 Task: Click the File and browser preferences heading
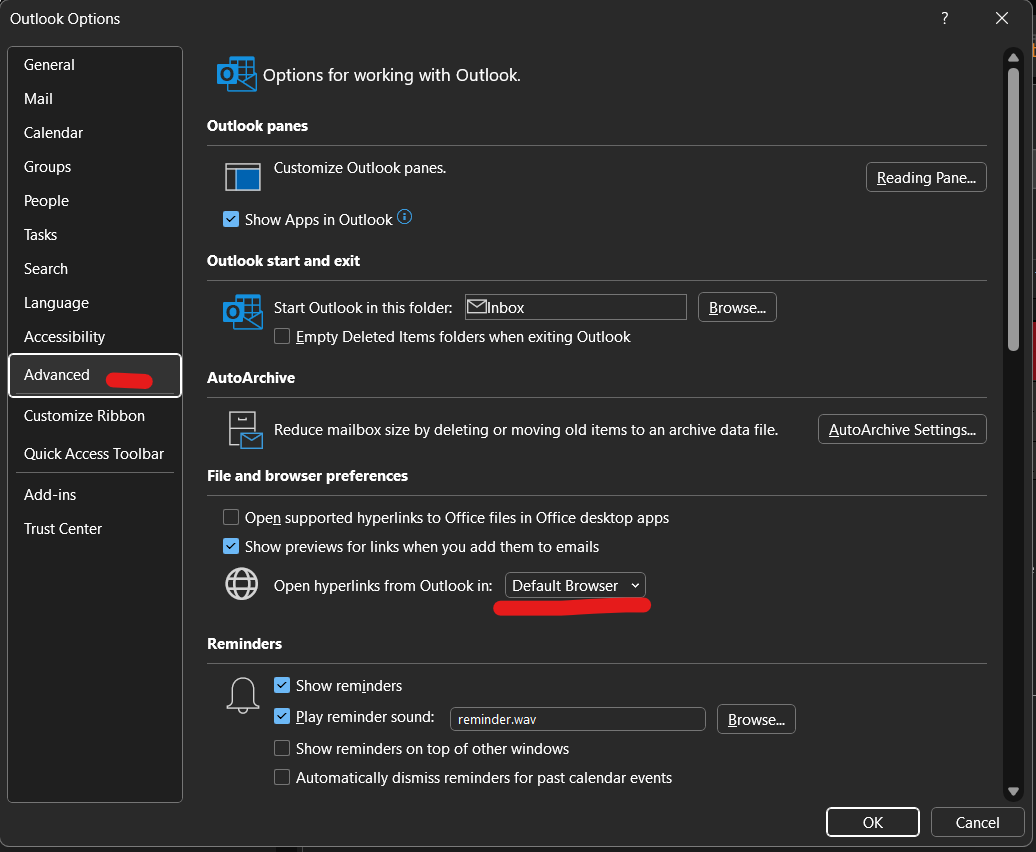tap(307, 476)
